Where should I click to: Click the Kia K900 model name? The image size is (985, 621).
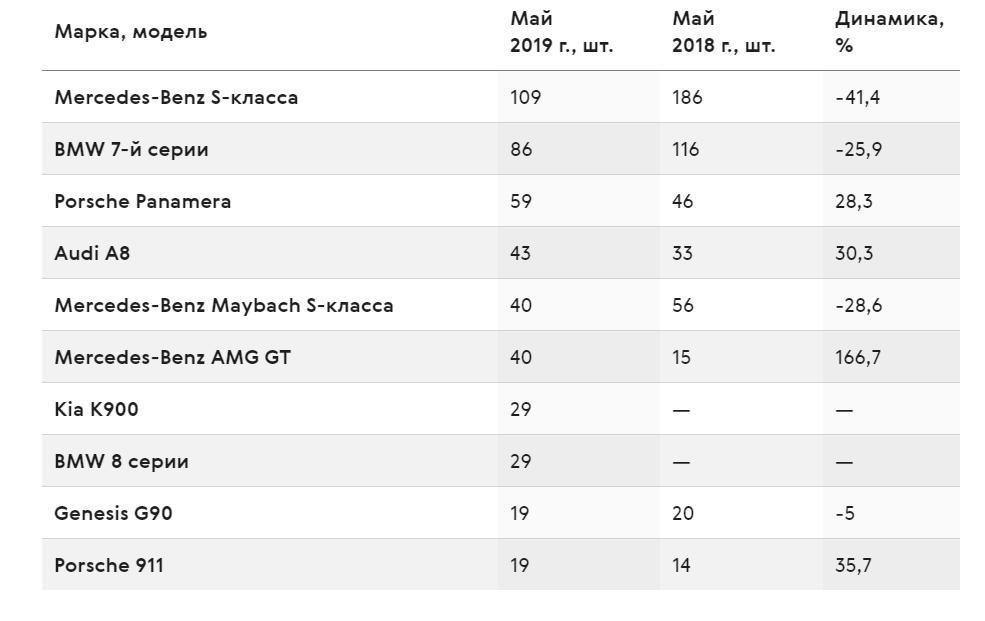click(96, 409)
